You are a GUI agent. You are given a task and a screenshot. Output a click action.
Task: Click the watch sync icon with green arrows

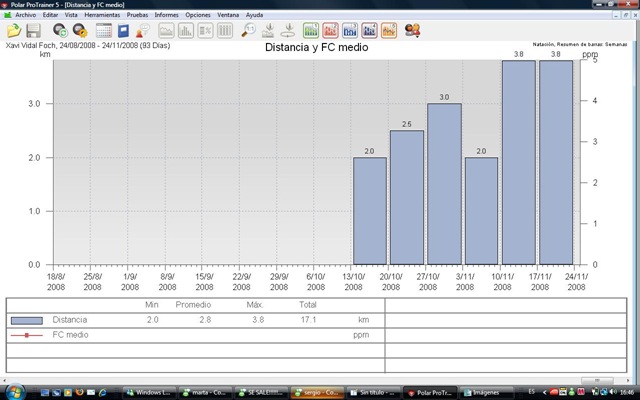60,31
